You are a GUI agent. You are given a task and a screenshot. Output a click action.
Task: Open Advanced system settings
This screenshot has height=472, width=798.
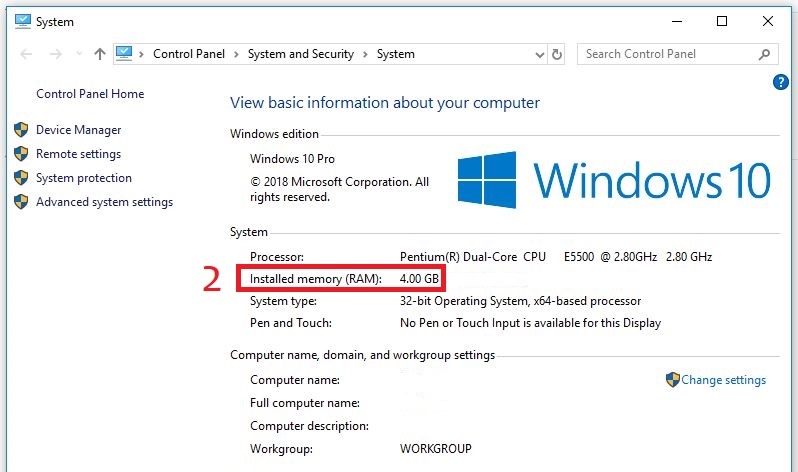(x=104, y=202)
